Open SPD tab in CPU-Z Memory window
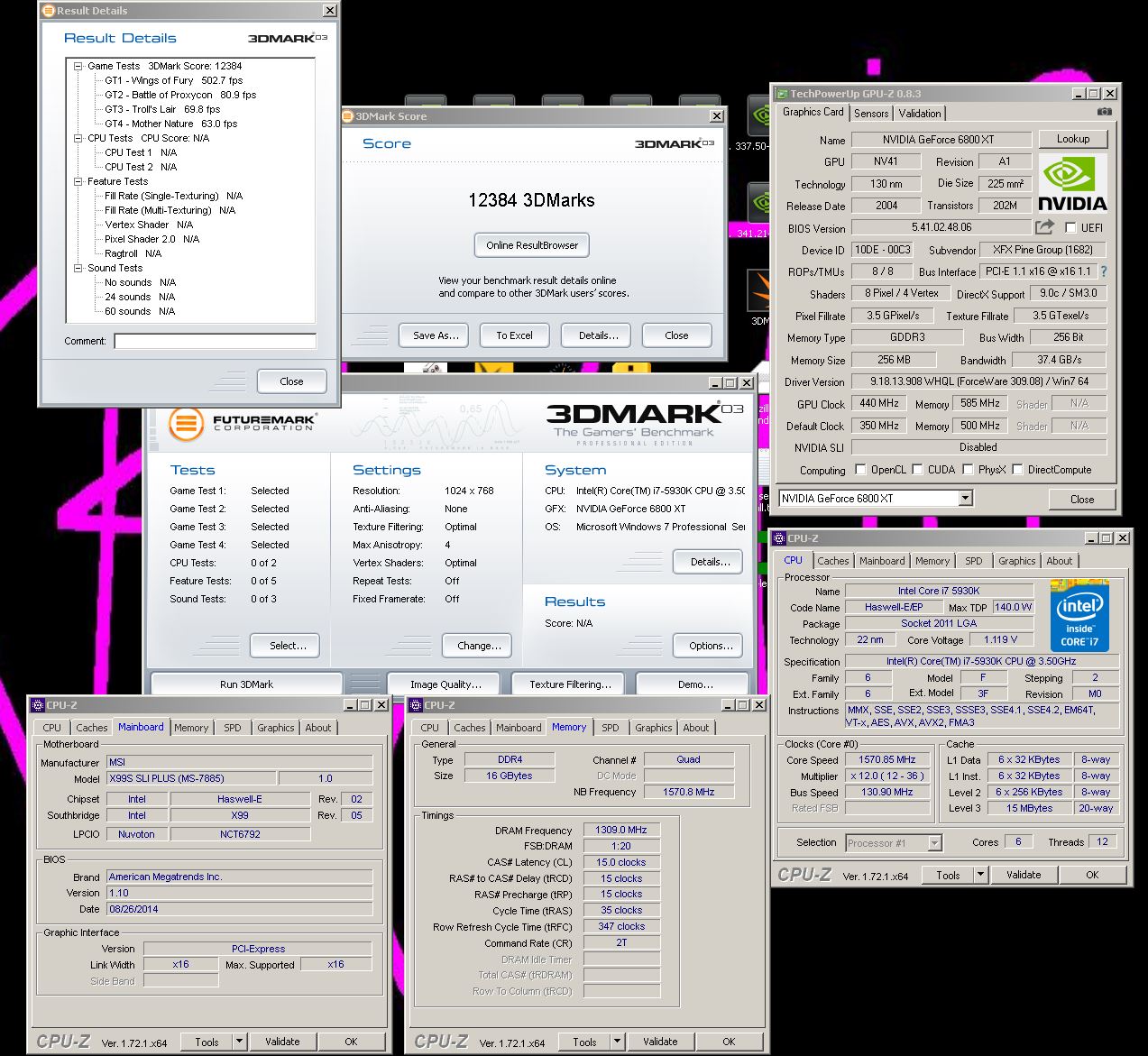Screen dimensions: 1148x1056 [611, 728]
